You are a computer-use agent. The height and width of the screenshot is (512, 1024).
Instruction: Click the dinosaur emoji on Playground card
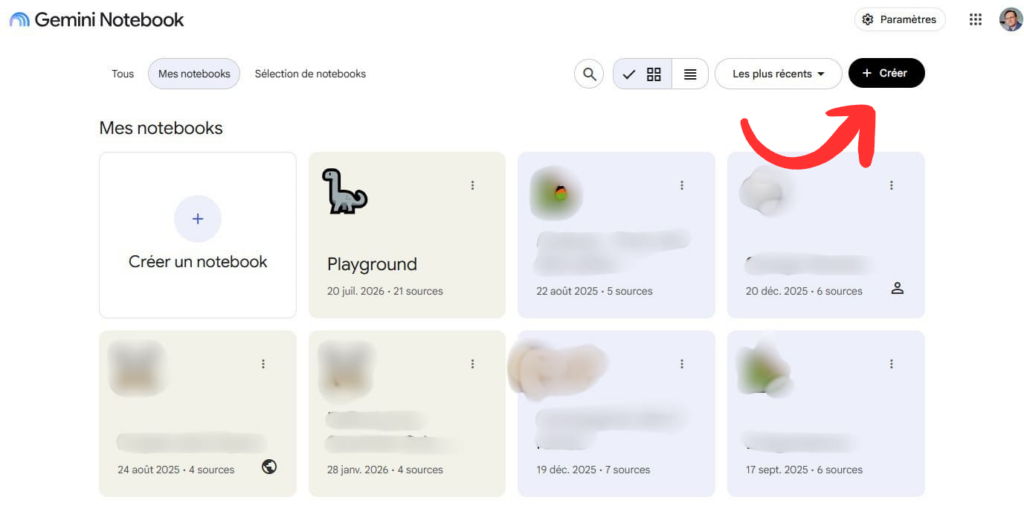tap(344, 191)
